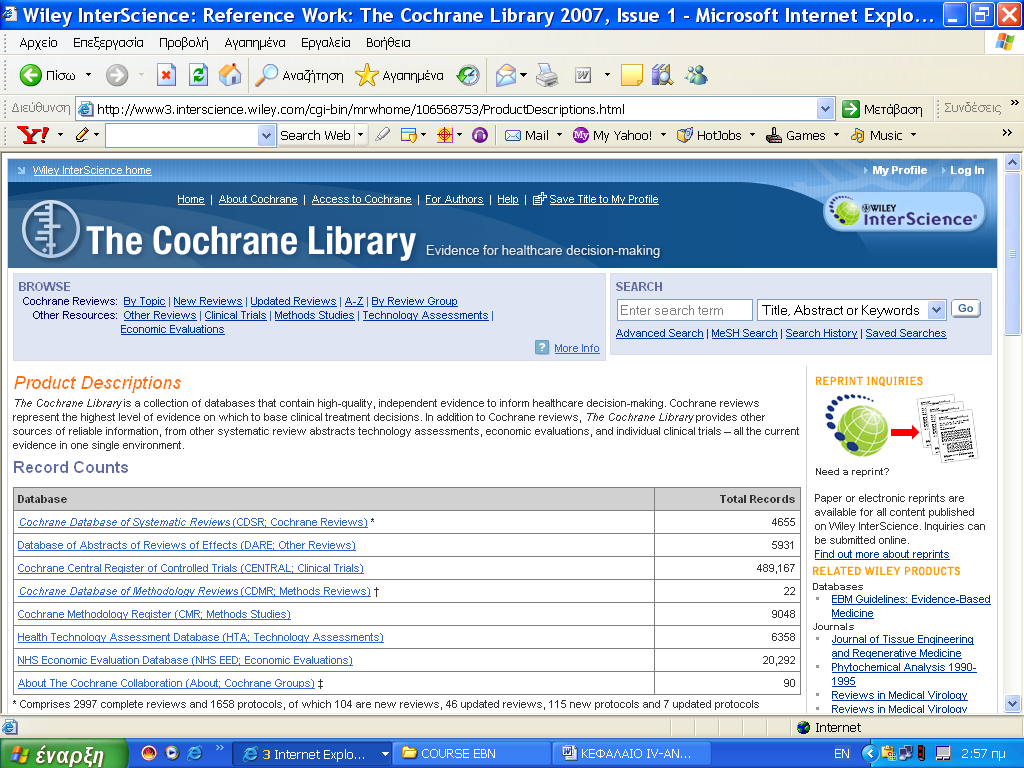Click Find out more about reprints link
Image resolution: width=1024 pixels, height=768 pixels.
882,554
